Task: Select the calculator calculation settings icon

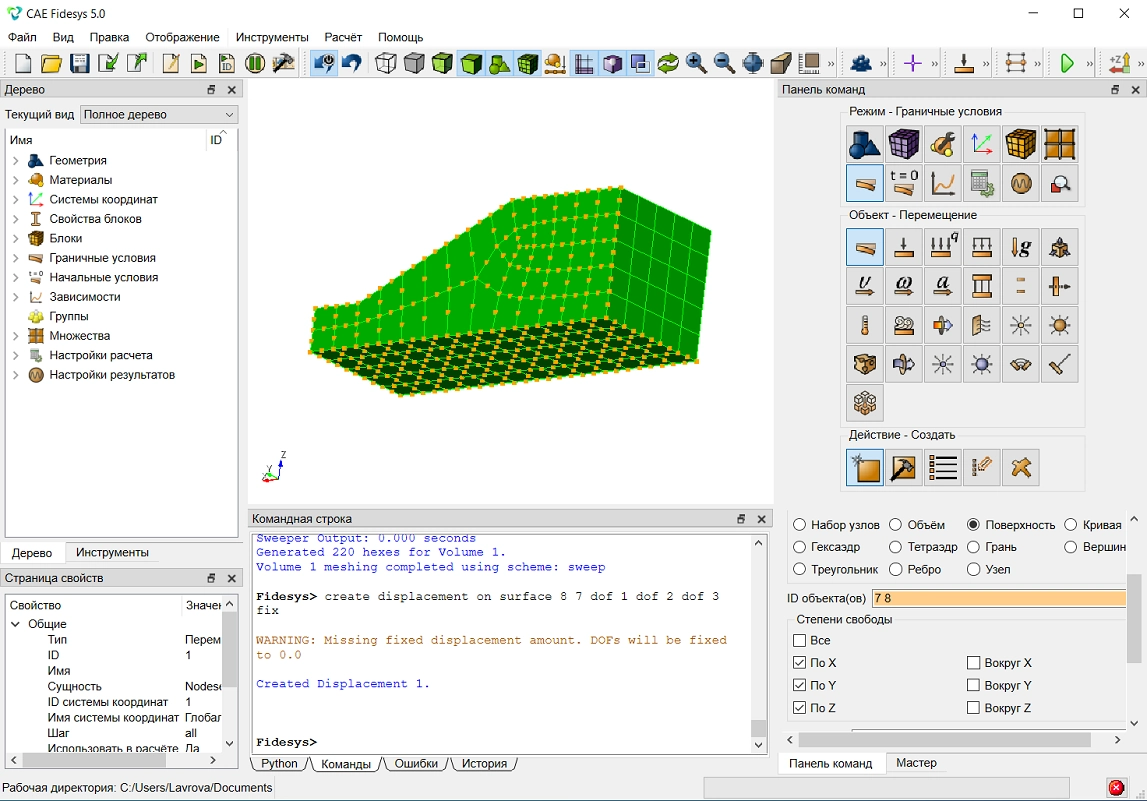Action: 982,182
